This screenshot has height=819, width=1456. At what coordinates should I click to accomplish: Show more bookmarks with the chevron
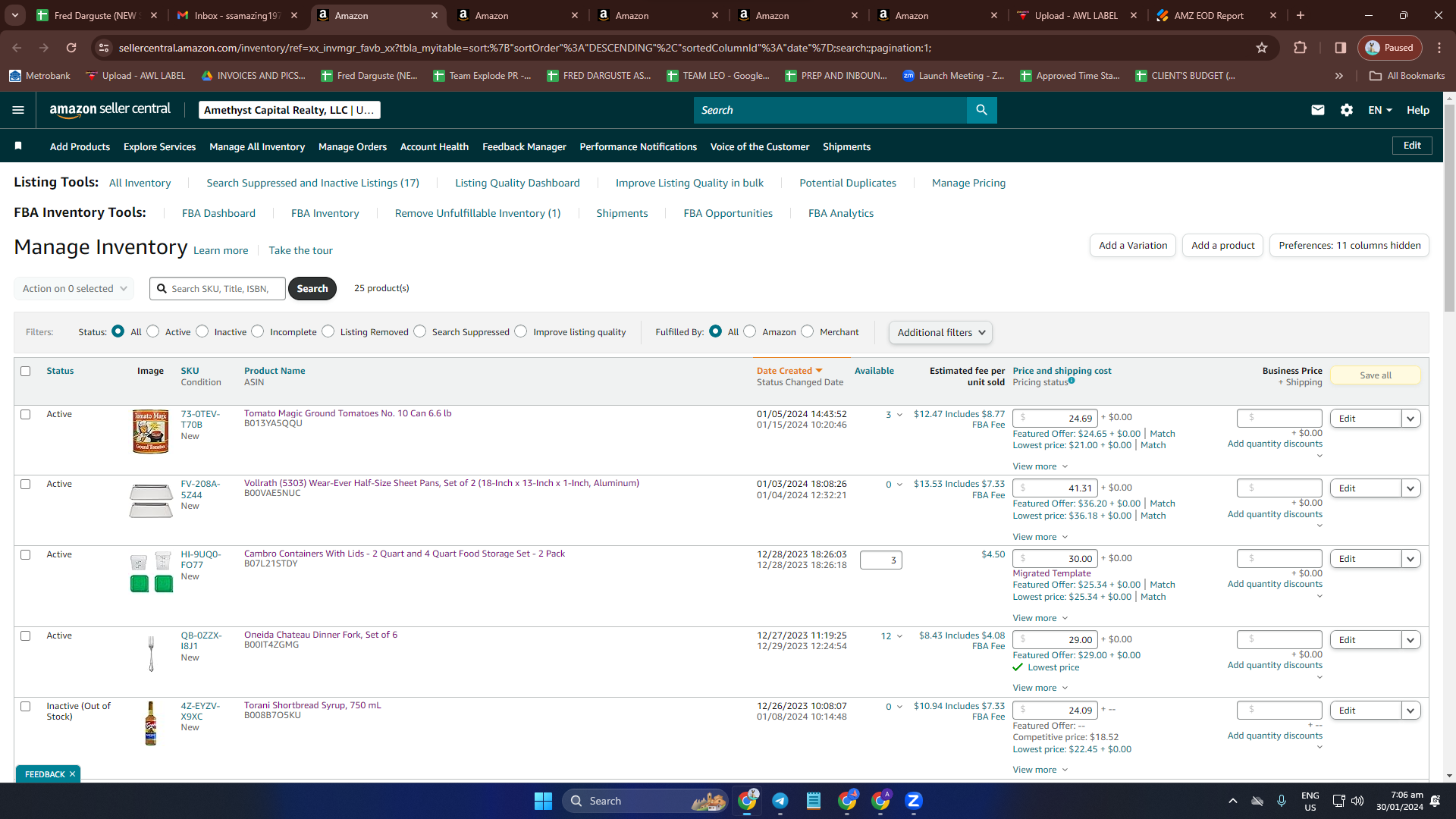point(1339,76)
